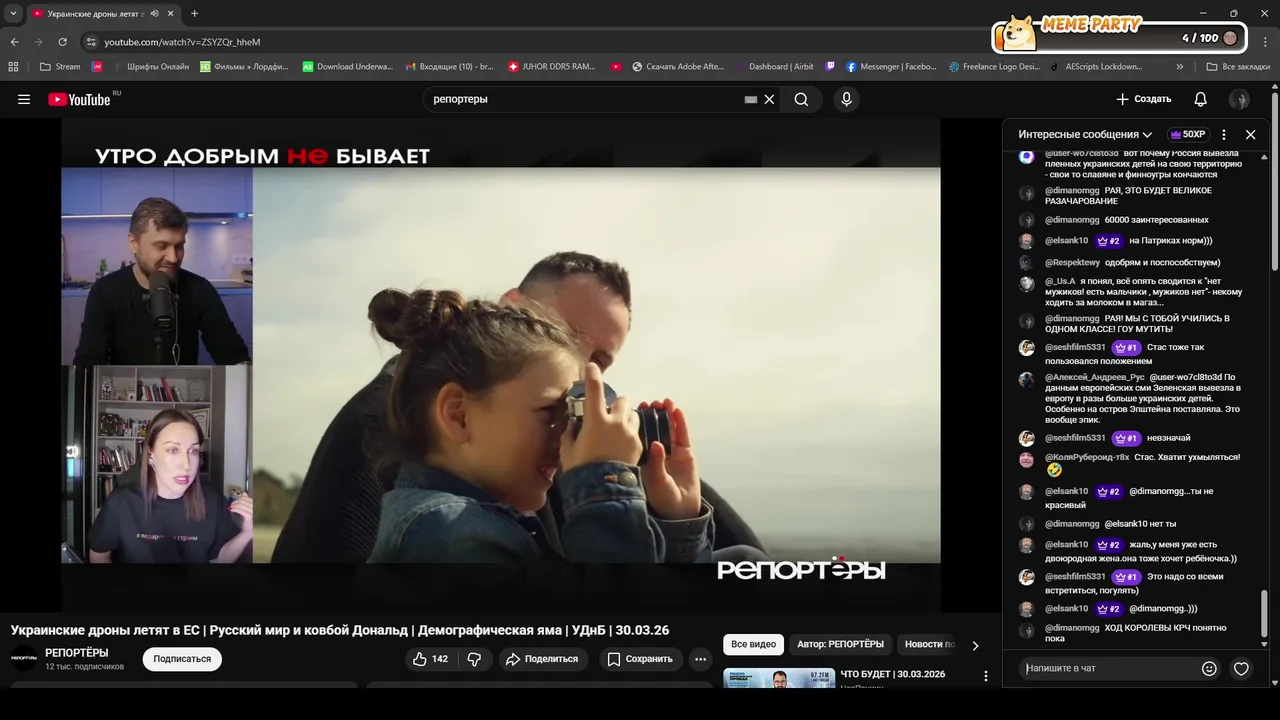Open the YouTube hamburger guide menu
Viewport: 1280px width, 720px height.
pyautogui.click(x=24, y=99)
